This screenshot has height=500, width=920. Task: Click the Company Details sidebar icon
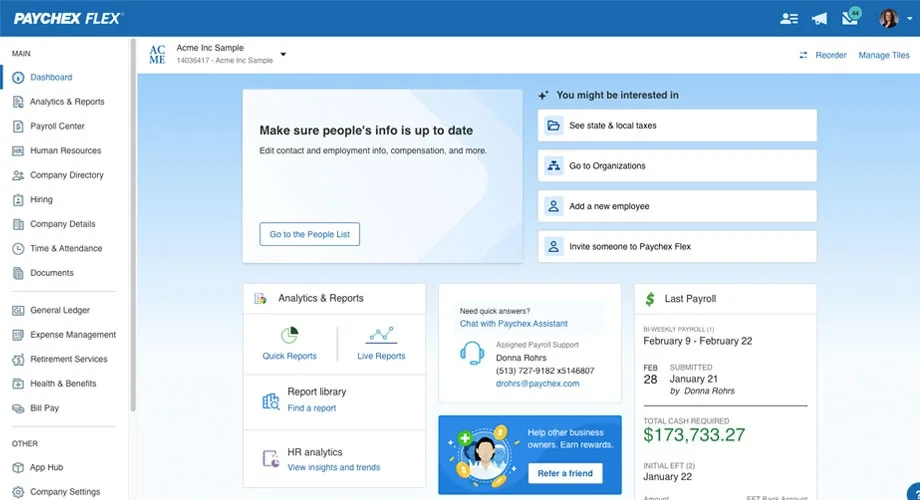coord(18,224)
